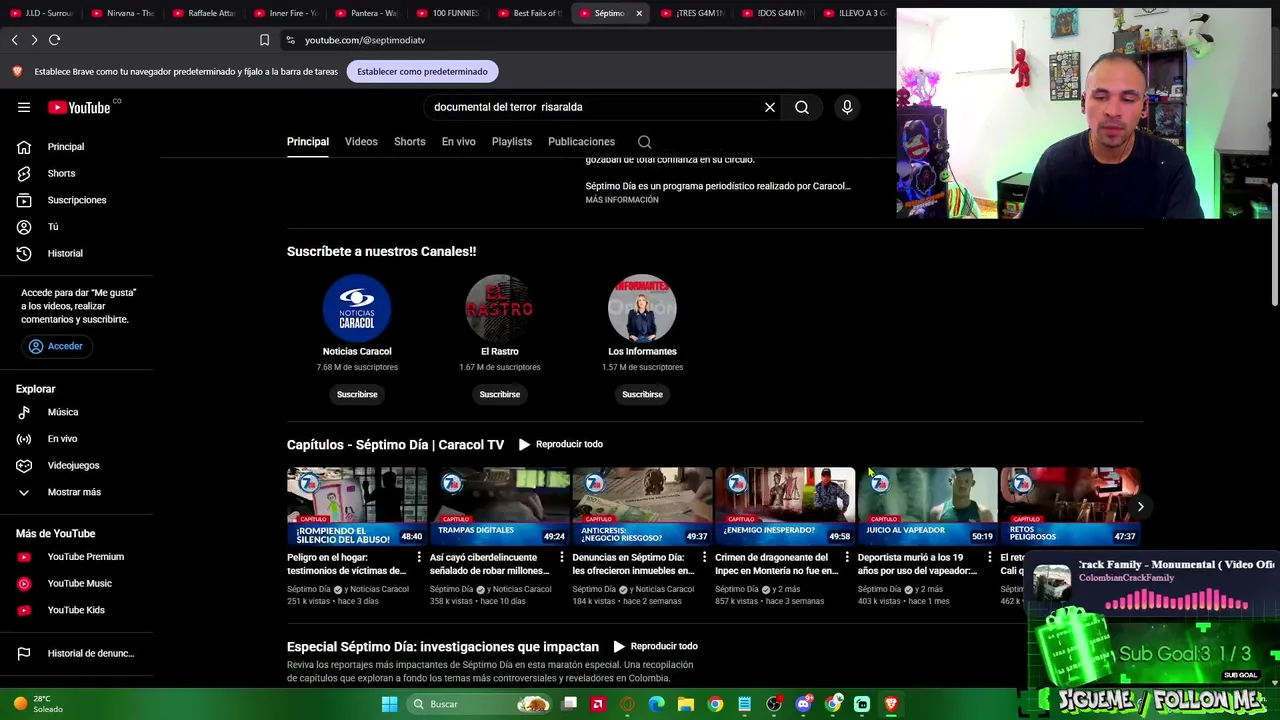This screenshot has width=1280, height=720.
Task: Open 'Rompiendo el silencio del abuso' video thumbnail
Action: (357, 506)
